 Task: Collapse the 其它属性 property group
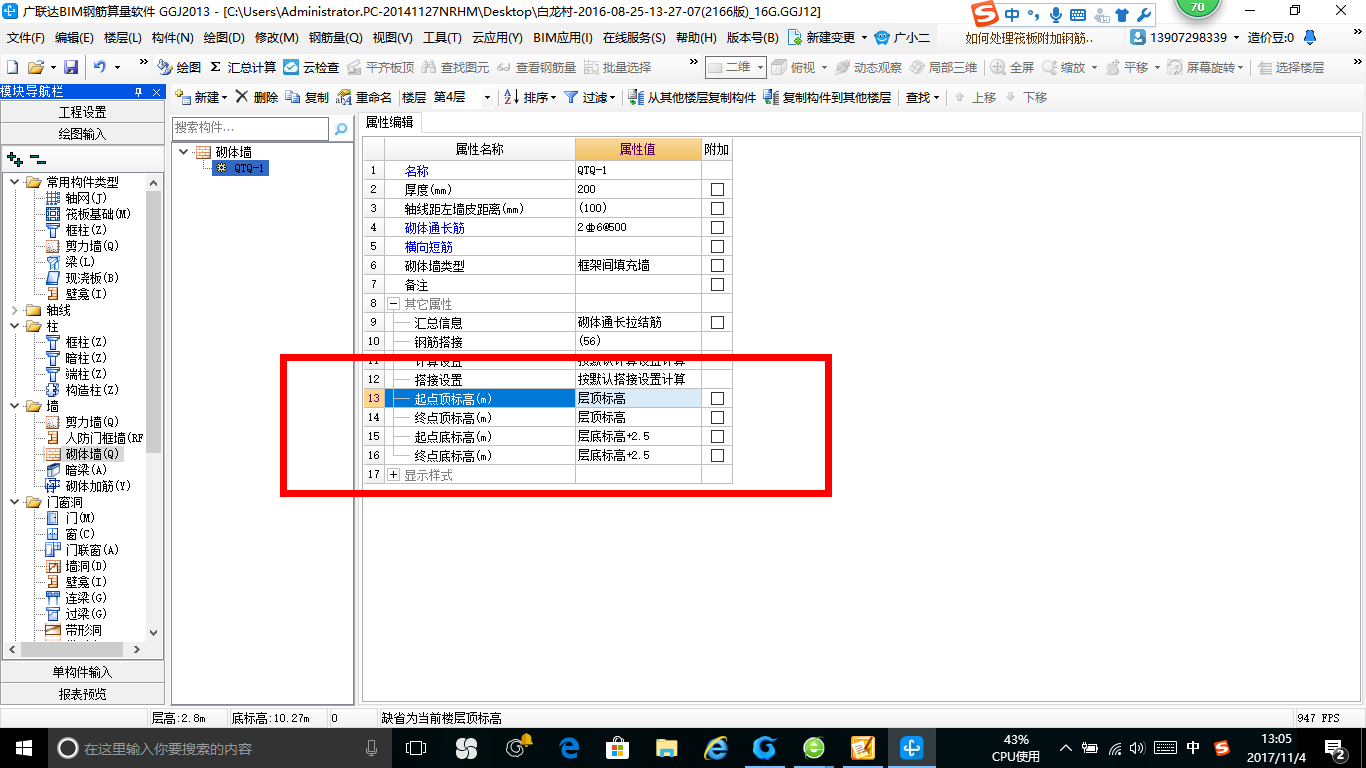[x=394, y=303]
